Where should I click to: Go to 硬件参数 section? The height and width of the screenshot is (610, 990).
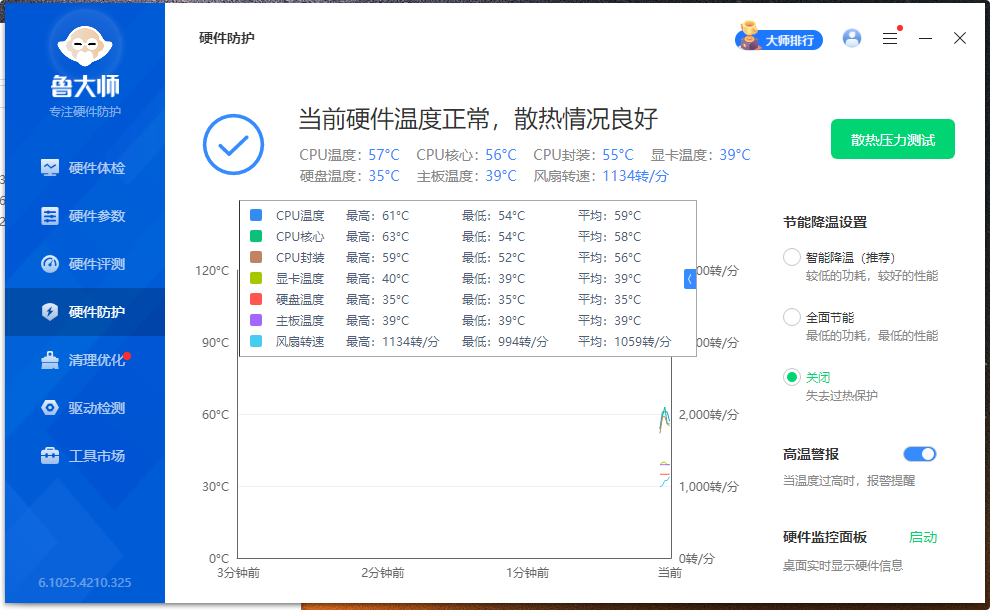85,216
